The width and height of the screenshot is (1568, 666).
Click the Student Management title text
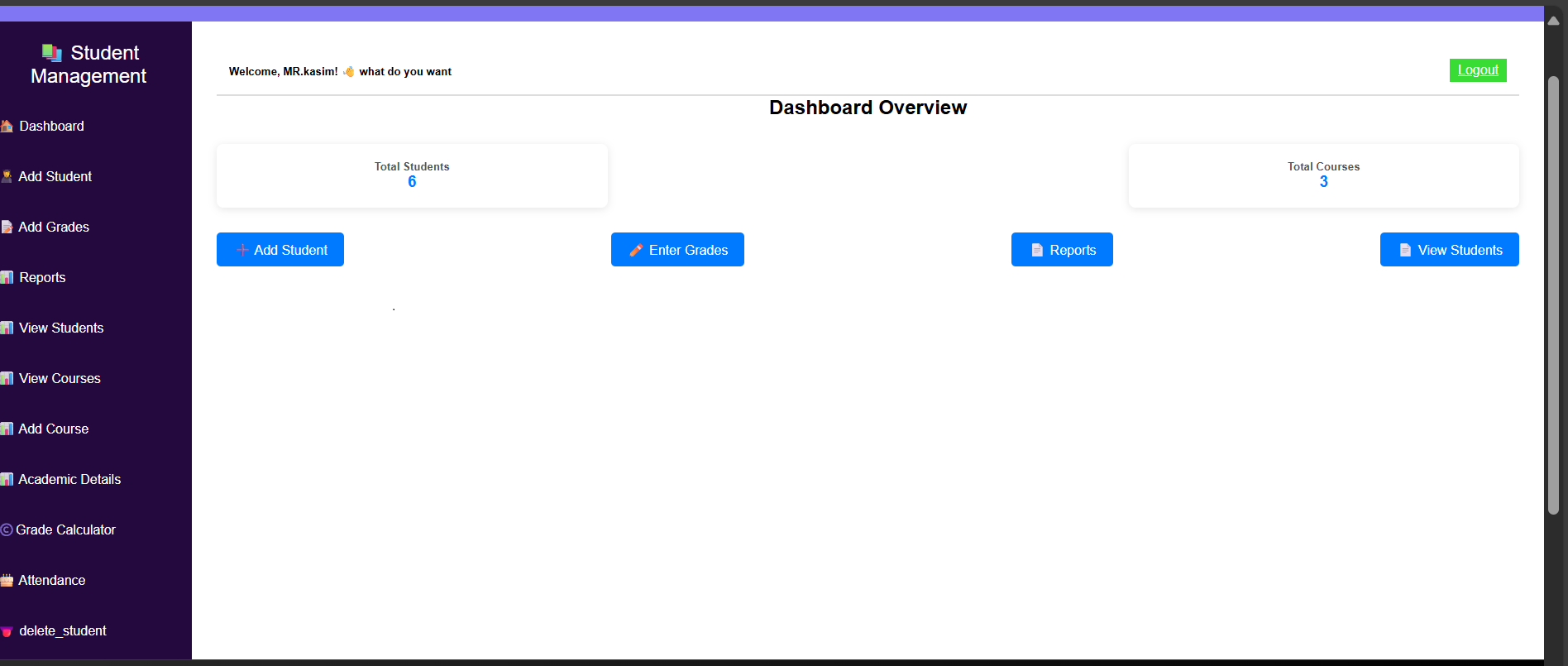point(89,65)
